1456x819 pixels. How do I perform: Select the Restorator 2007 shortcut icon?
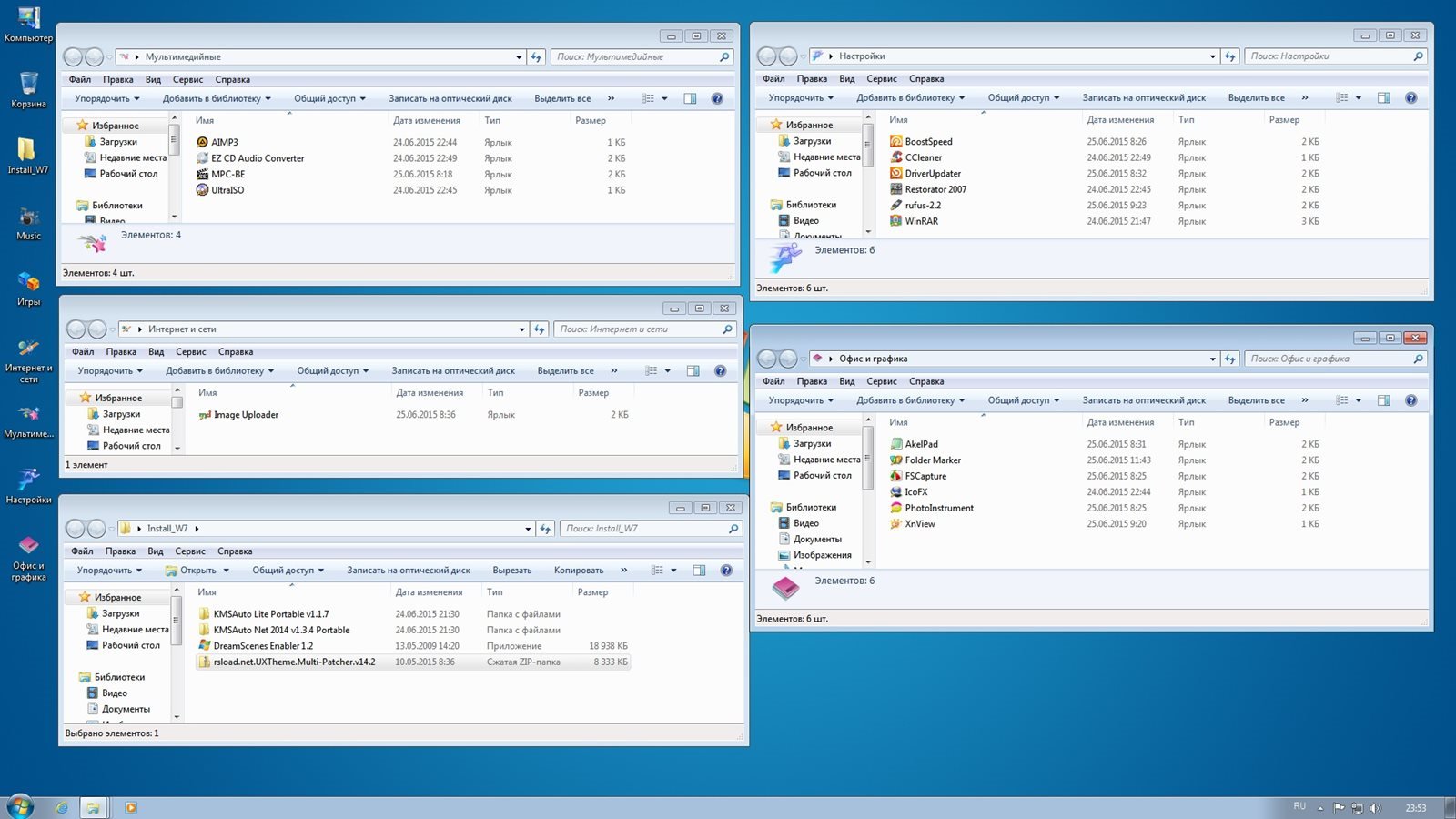tap(895, 189)
